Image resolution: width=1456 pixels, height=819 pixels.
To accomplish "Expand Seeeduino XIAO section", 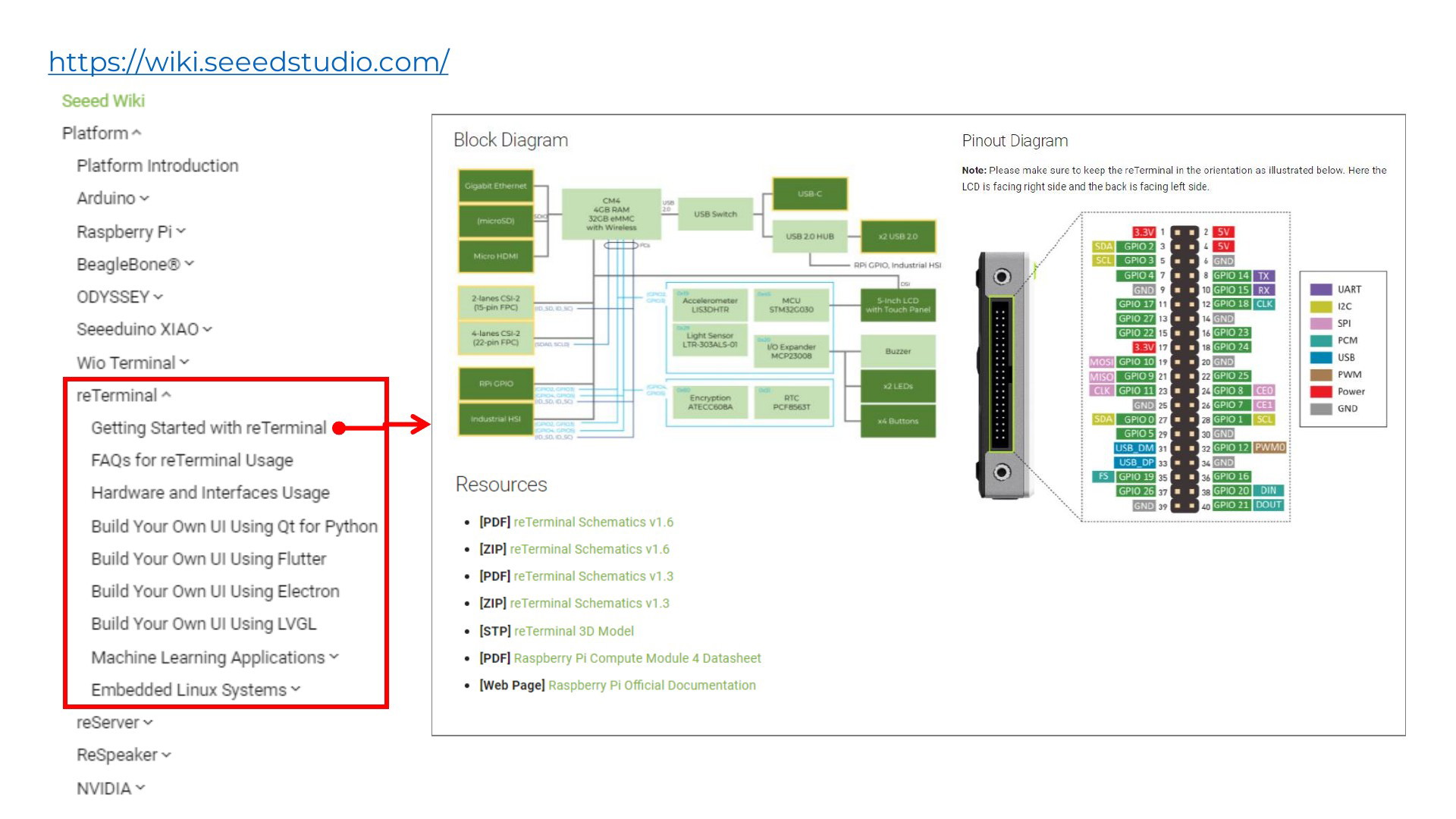I will click(x=144, y=329).
